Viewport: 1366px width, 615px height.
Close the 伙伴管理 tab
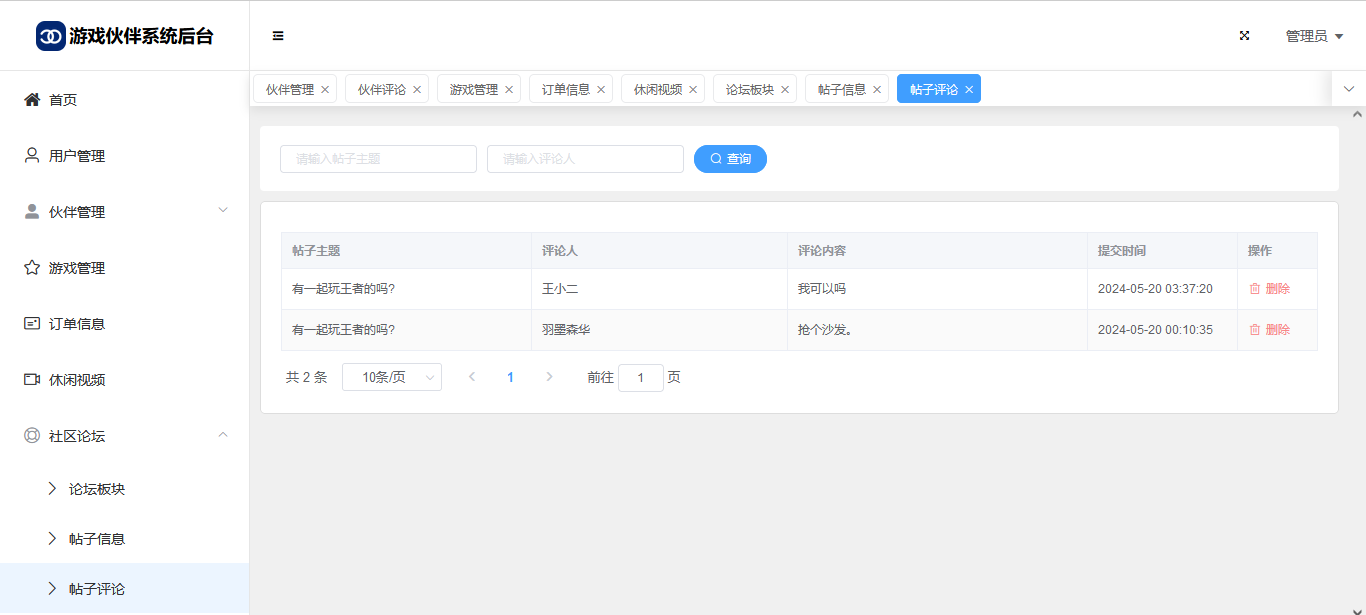pos(325,90)
